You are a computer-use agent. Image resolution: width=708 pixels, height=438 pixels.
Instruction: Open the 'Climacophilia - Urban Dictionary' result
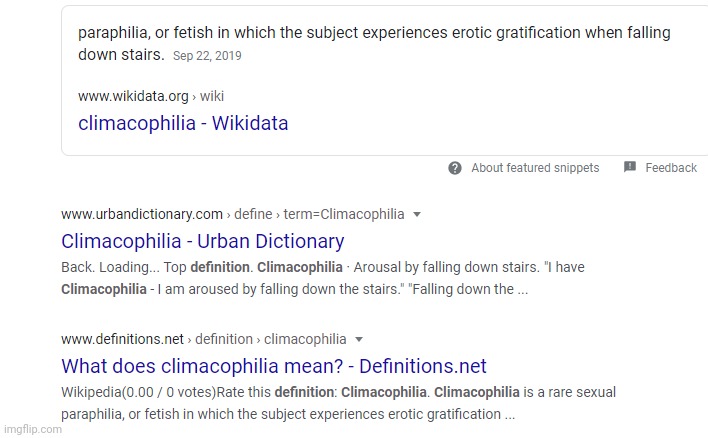click(202, 241)
